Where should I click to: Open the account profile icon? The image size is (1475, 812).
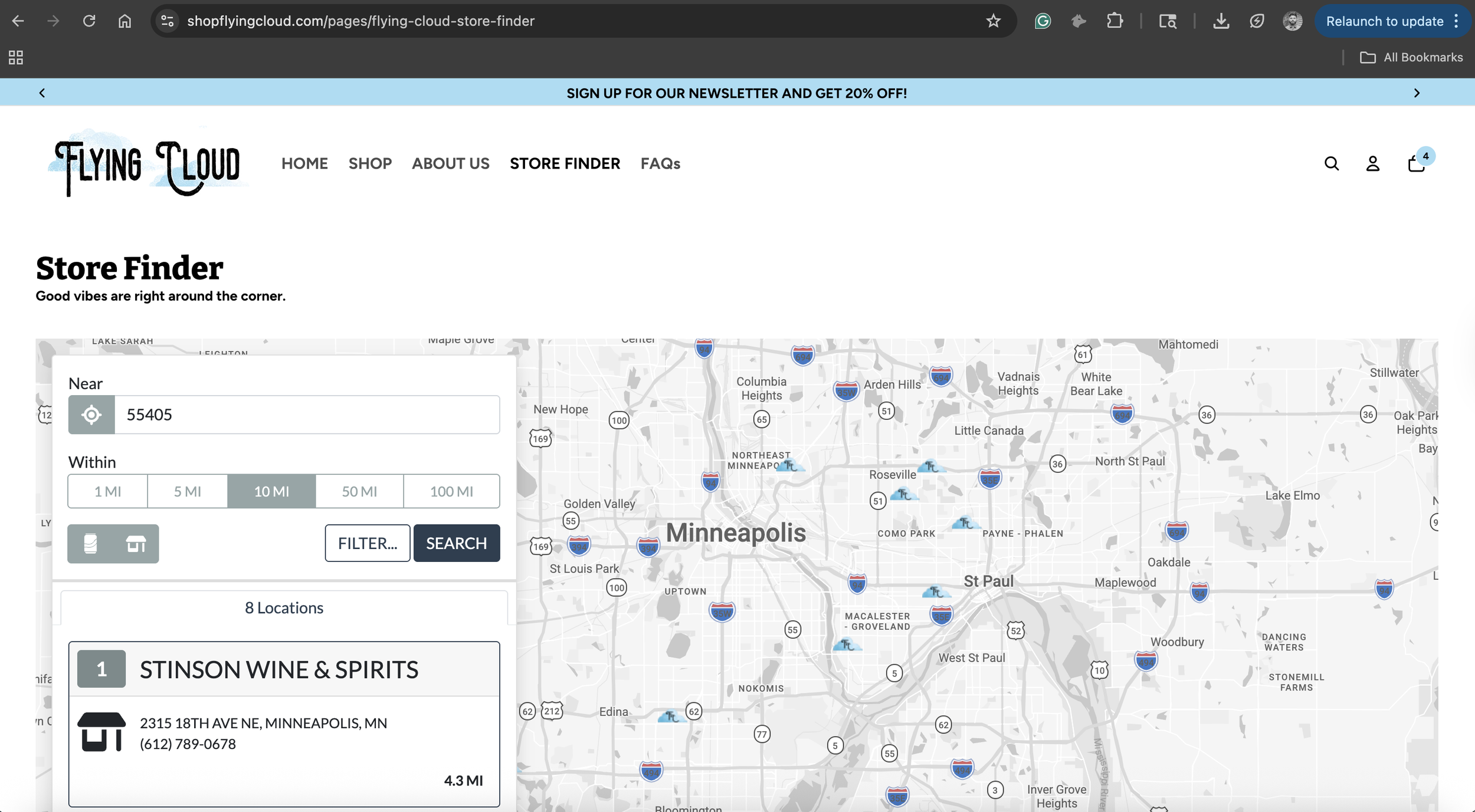click(1372, 163)
